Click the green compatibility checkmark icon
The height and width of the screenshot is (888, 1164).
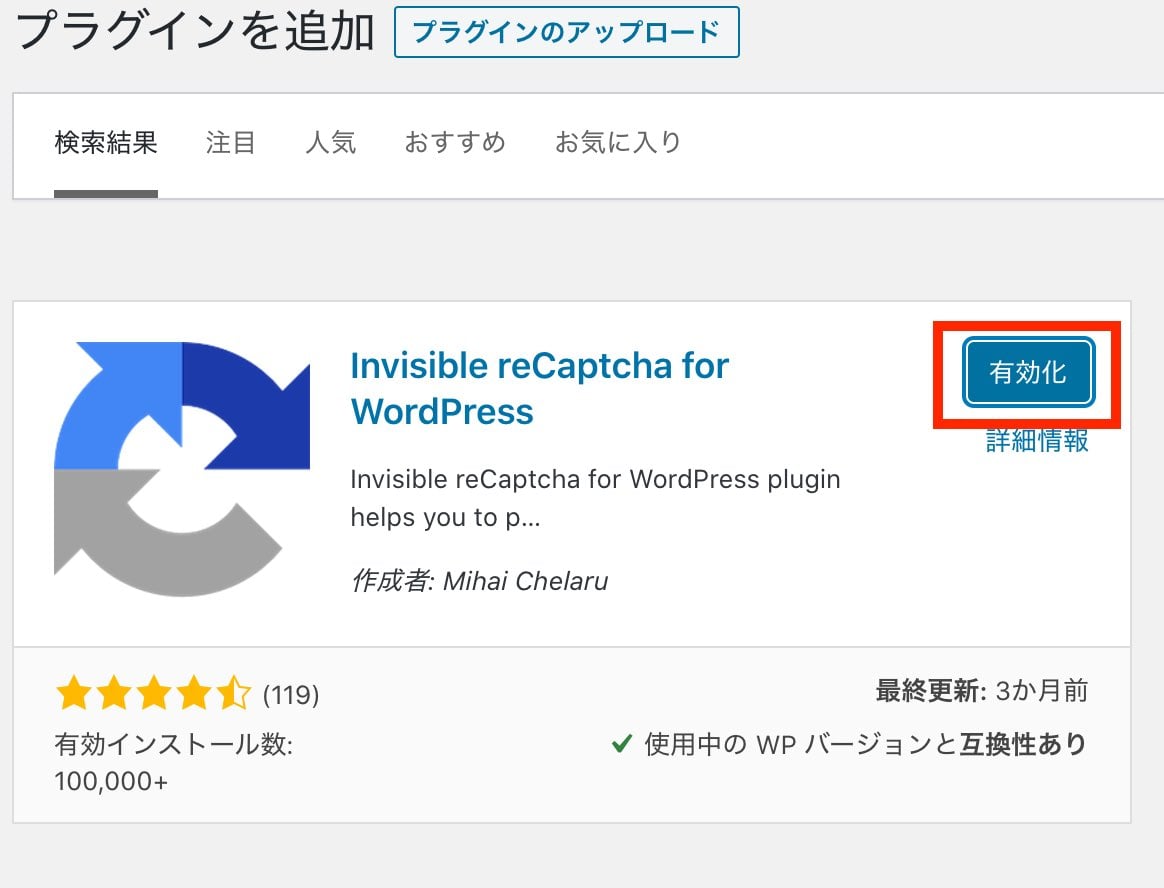[621, 743]
